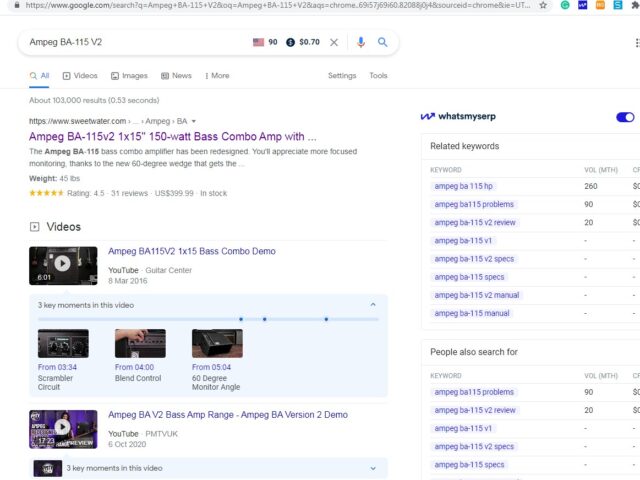The image size is (640, 480).
Task: Open the Scrambler Circuit key moment thumbnail
Action: pyautogui.click(x=63, y=343)
